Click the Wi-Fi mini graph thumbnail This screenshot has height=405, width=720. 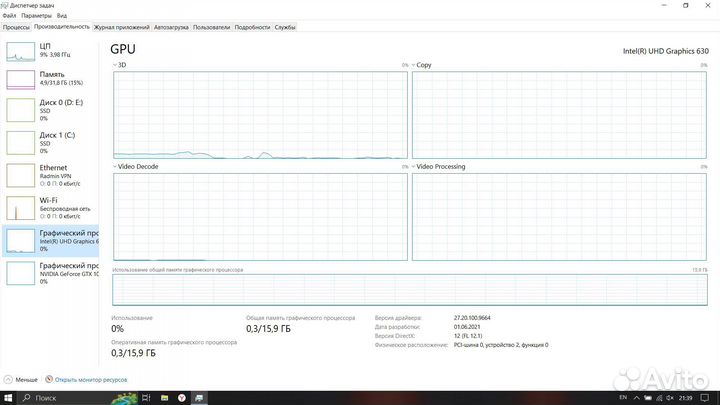coord(21,208)
